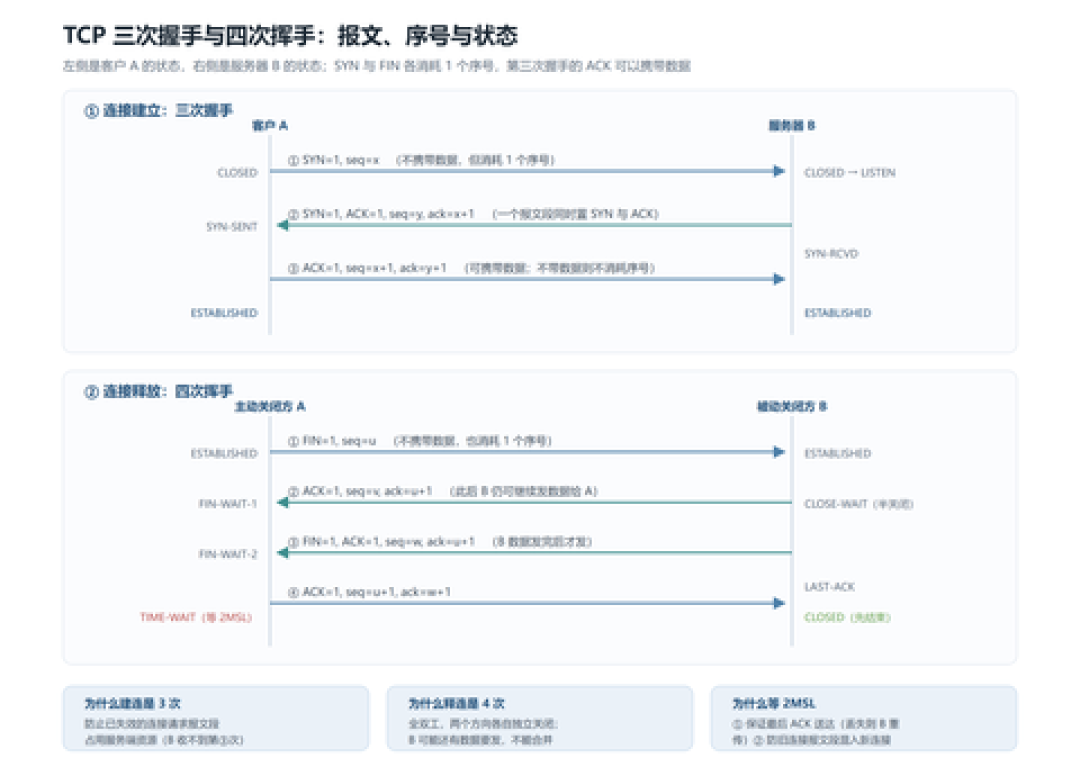1080x776 pixels.
Task: Click the 'ACK=1, seq=x+1, ack=y+1' label
Action: click(374, 268)
